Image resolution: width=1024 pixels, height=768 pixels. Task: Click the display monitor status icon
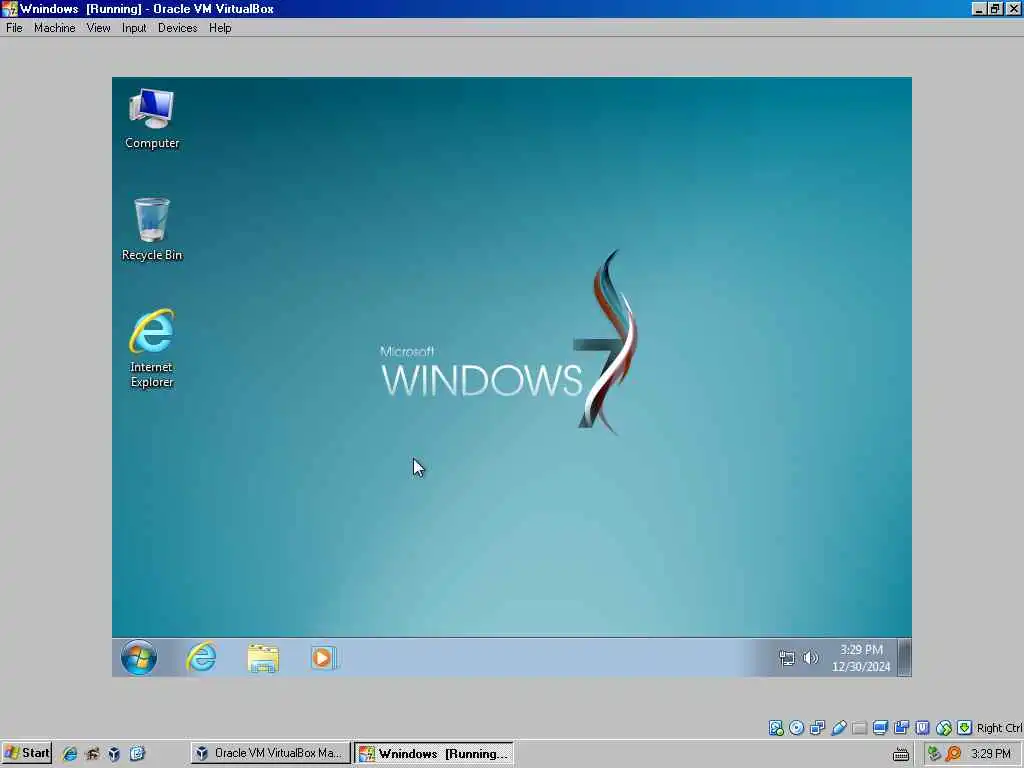pos(880,728)
